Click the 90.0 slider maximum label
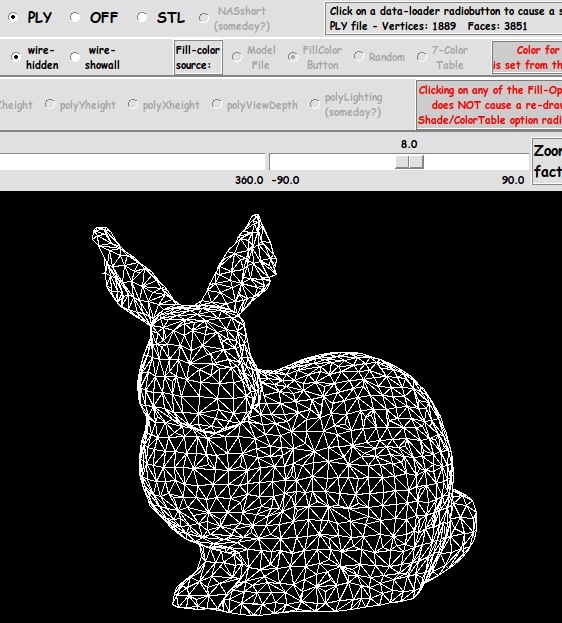The image size is (562, 623). pyautogui.click(x=513, y=180)
